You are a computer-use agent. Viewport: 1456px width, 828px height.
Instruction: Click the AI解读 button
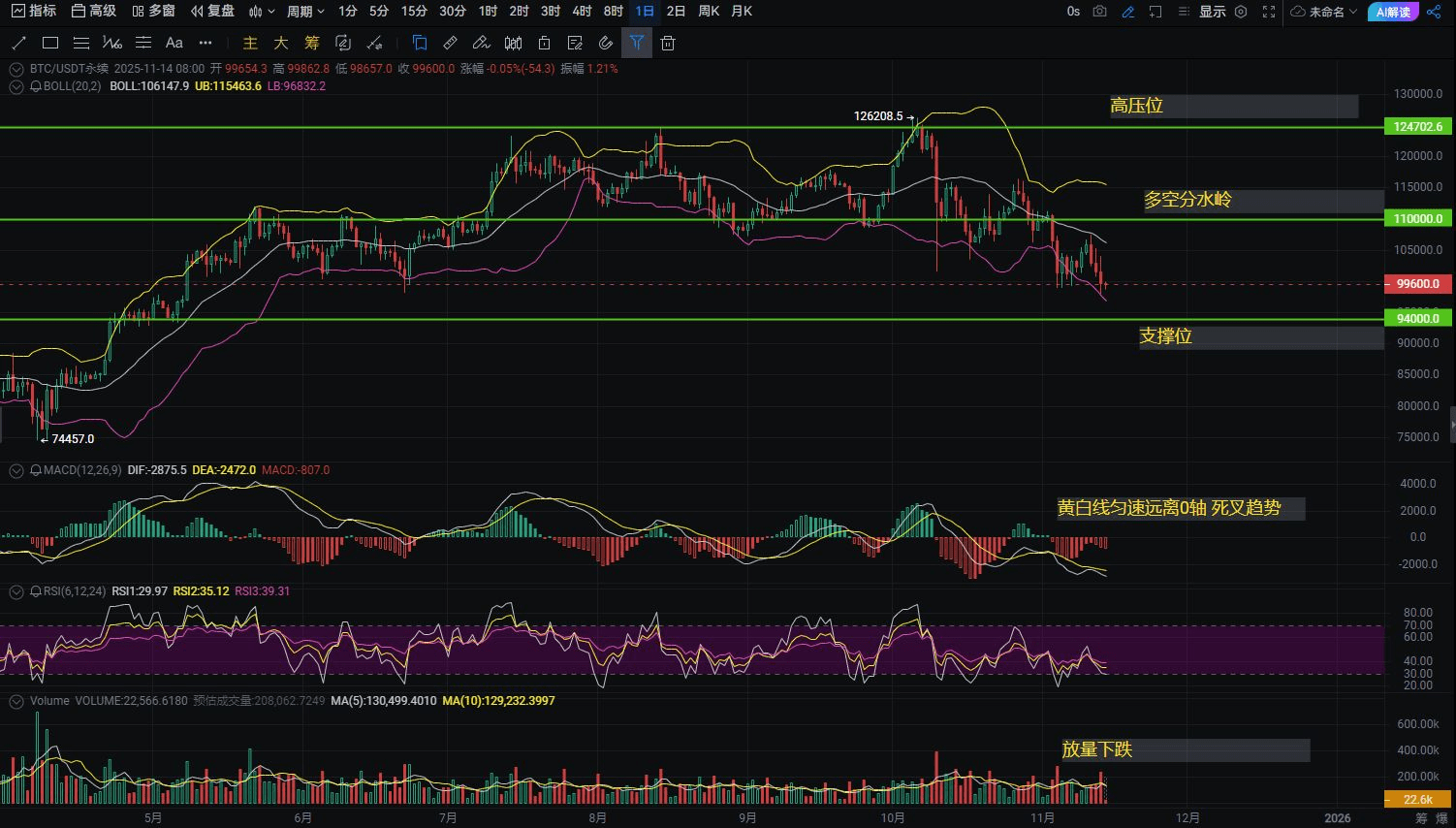(1393, 12)
